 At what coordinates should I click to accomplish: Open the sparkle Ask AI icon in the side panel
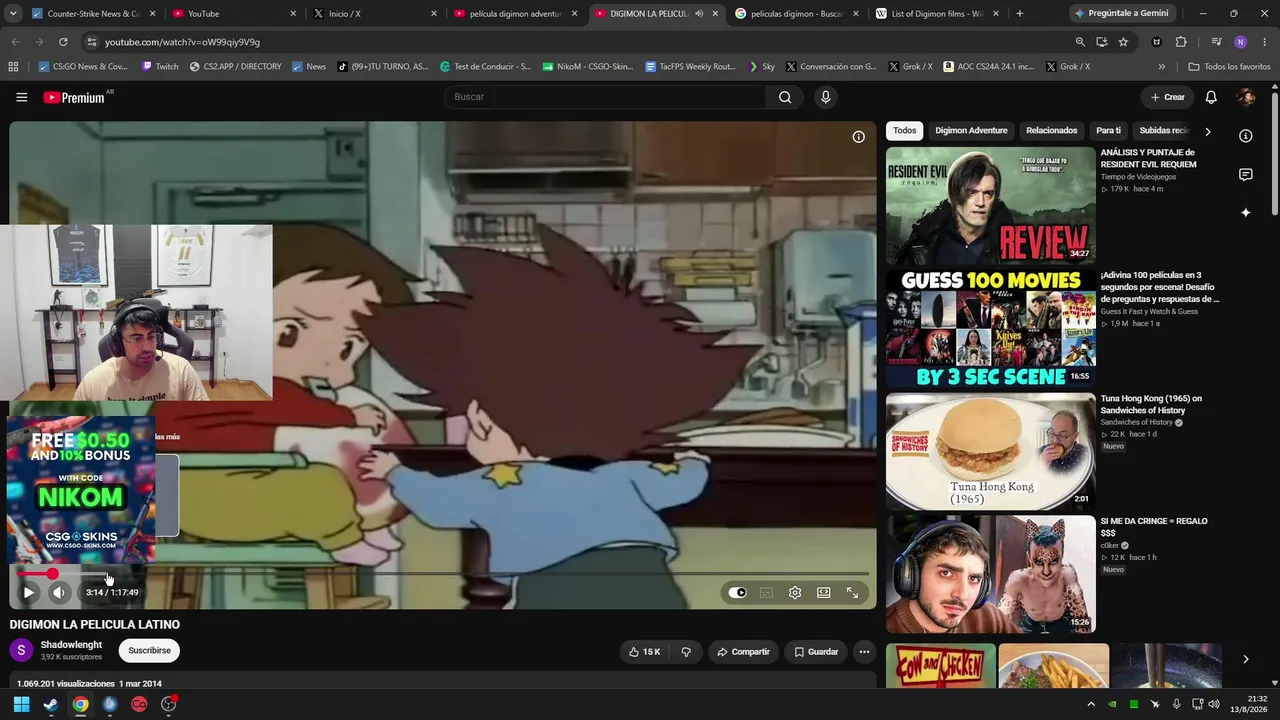pyautogui.click(x=1245, y=212)
